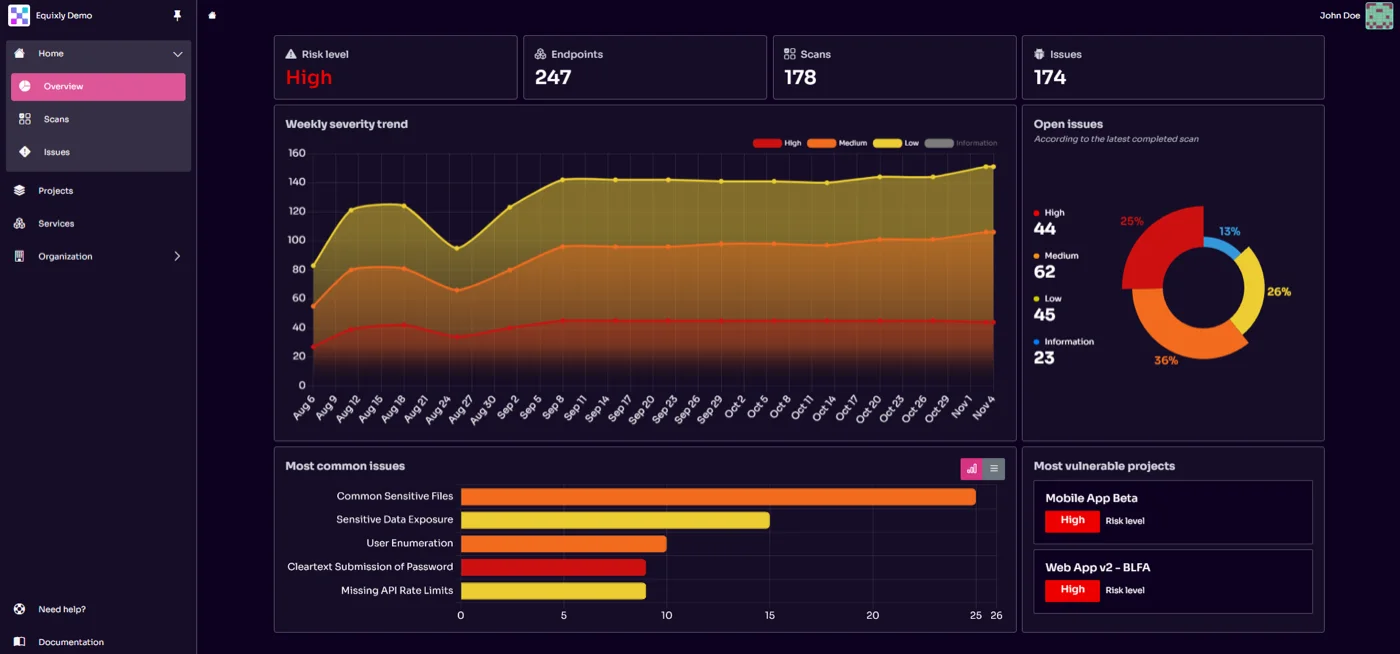The image size is (1400, 654).
Task: Click the Projects stacked-layers icon
Action: [x=20, y=190]
